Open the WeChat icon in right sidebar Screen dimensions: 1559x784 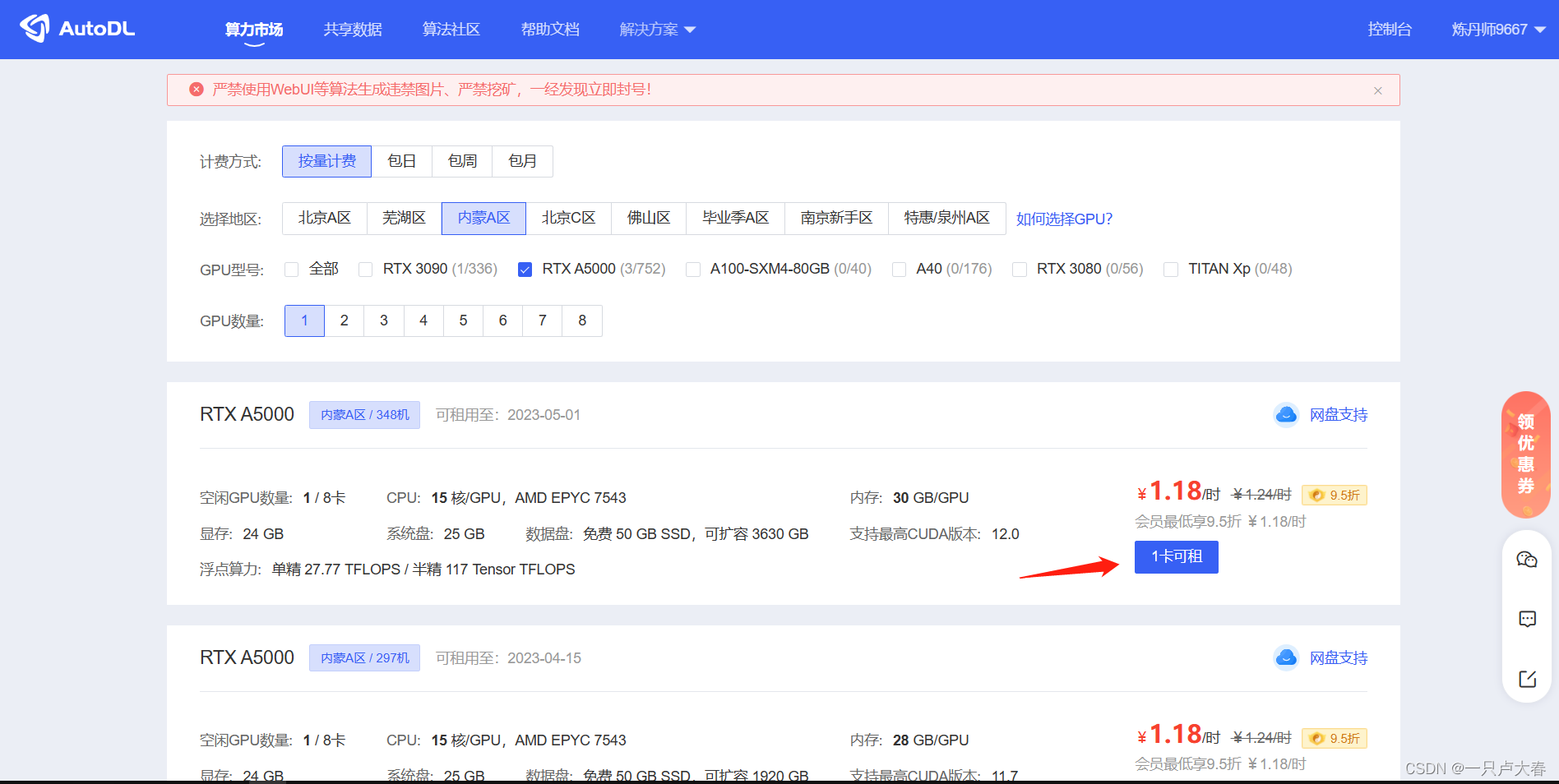pos(1527,560)
